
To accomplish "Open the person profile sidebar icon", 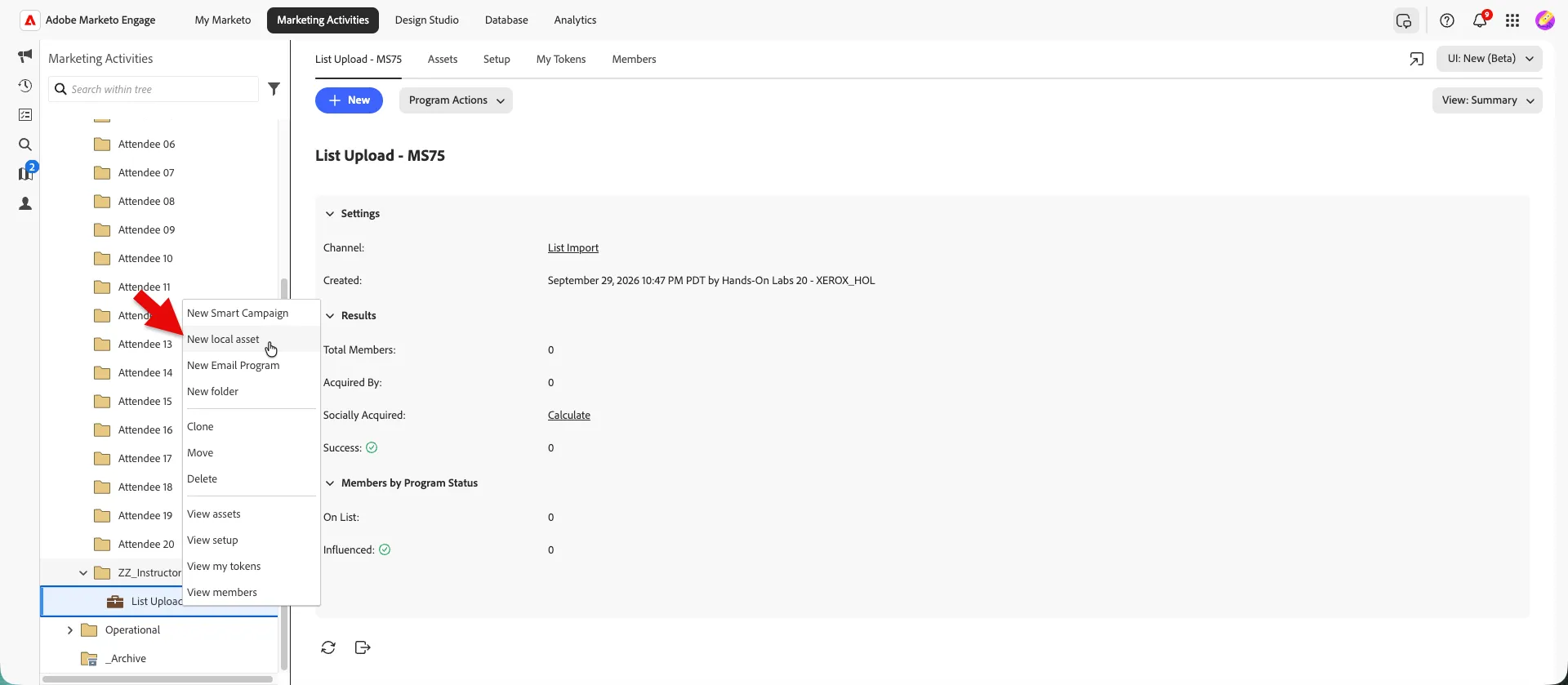I will 25,203.
